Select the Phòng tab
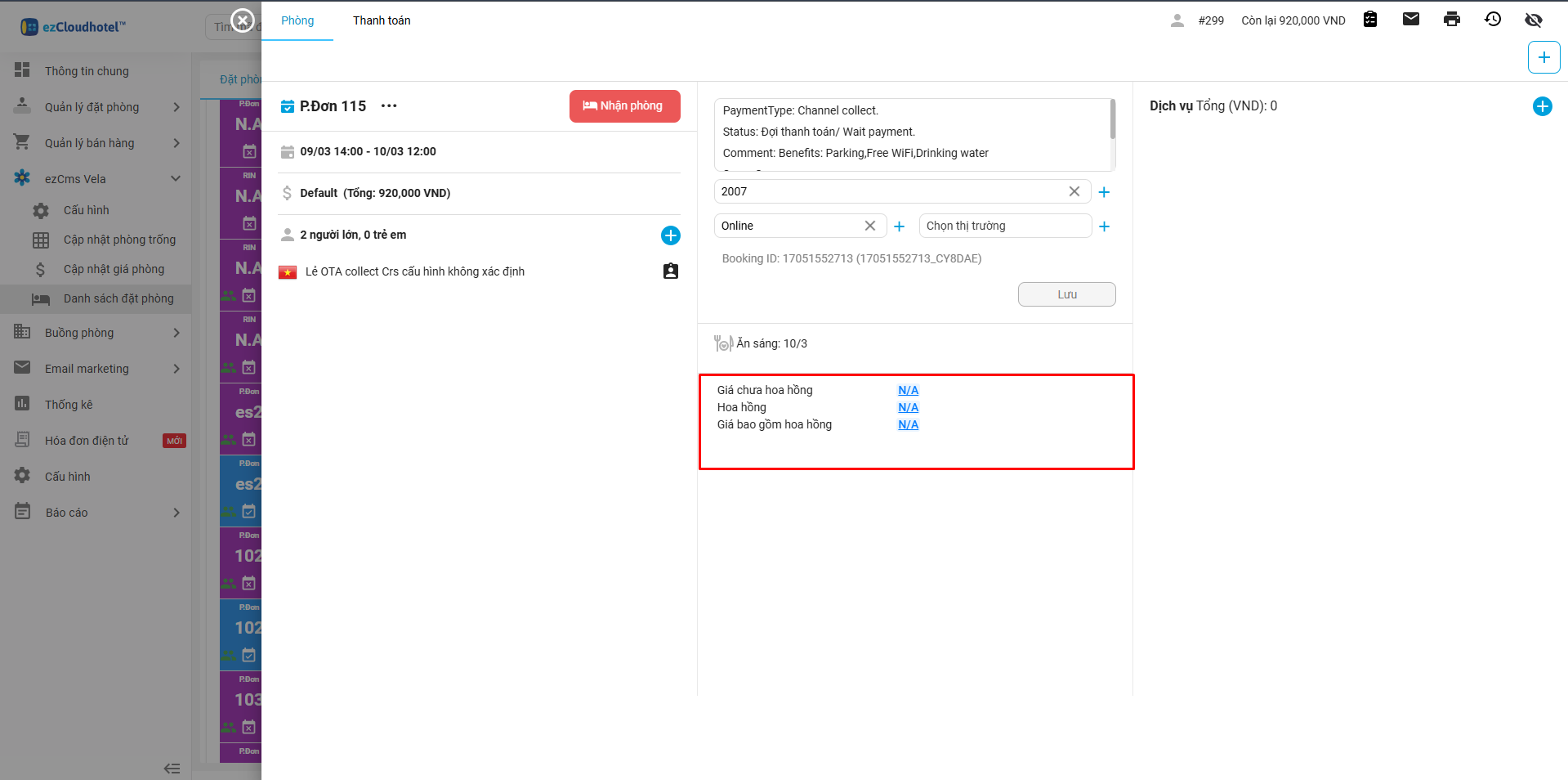The image size is (1568, 780). click(297, 20)
